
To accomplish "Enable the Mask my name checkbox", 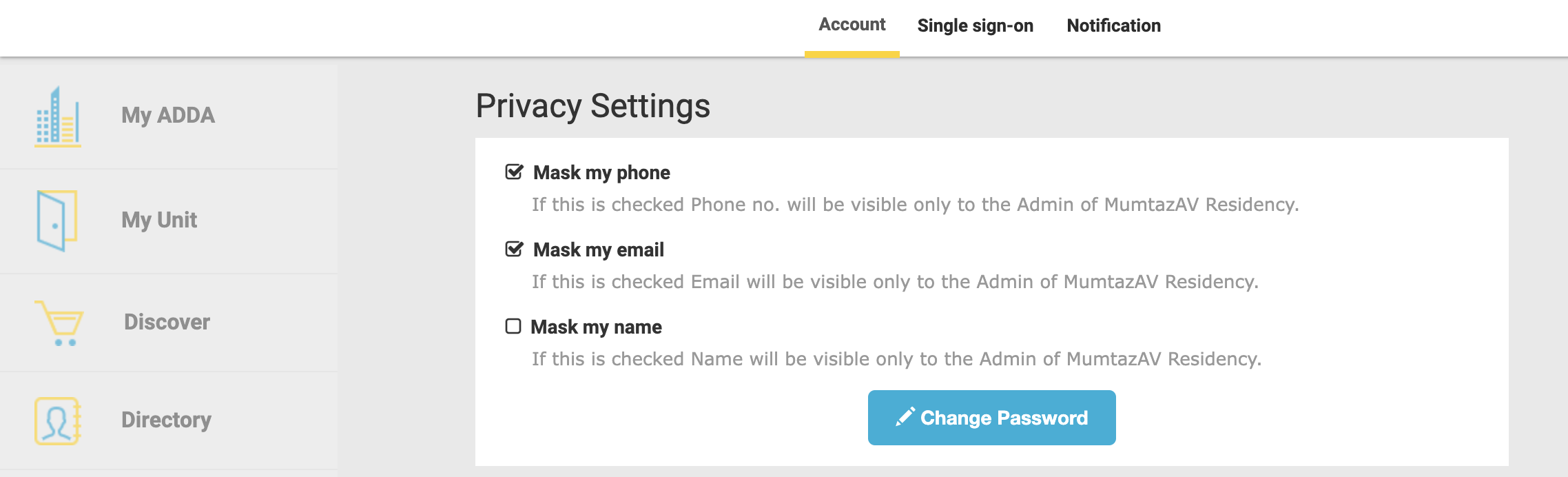I will (513, 326).
